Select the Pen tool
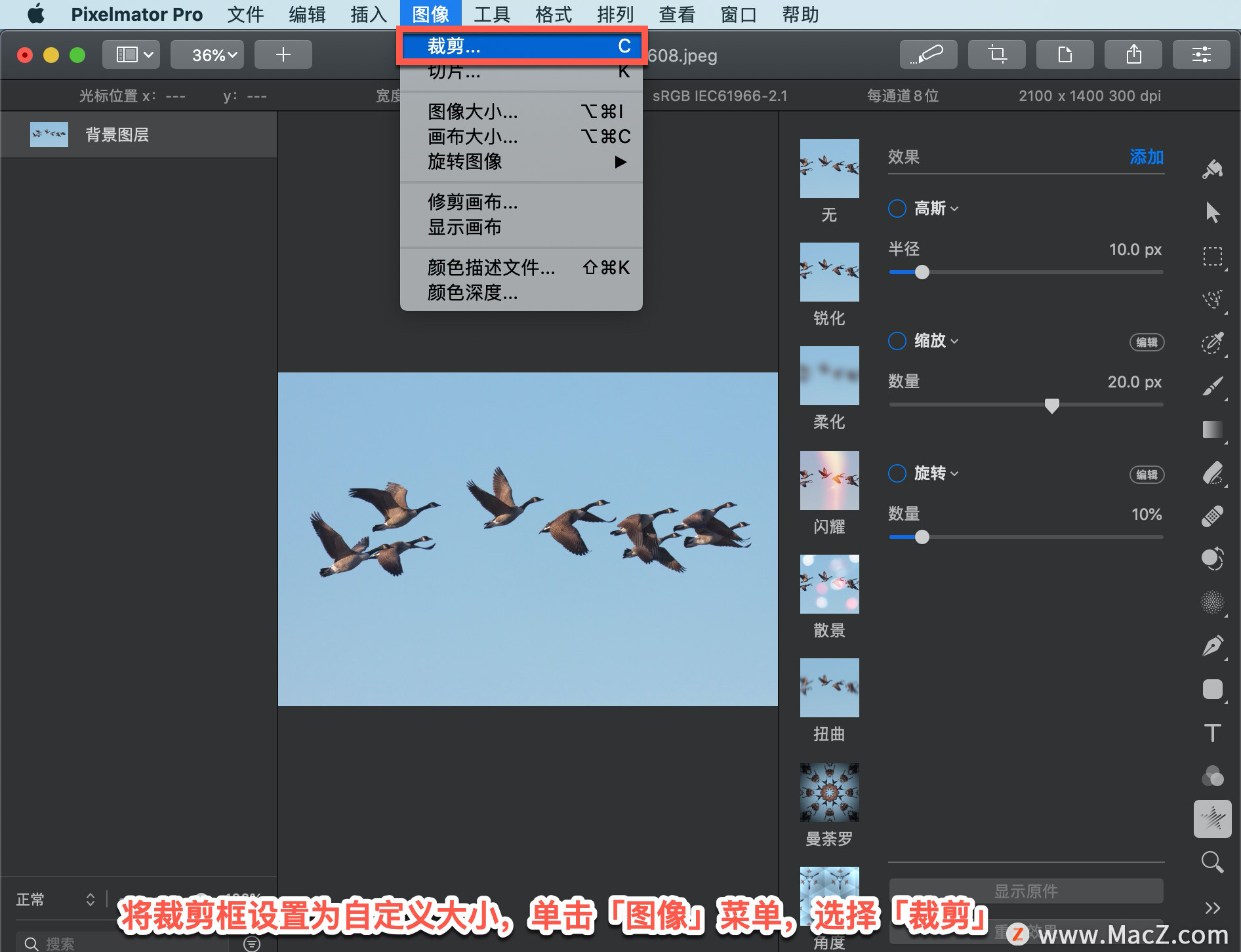The height and width of the screenshot is (952, 1241). tap(1212, 646)
